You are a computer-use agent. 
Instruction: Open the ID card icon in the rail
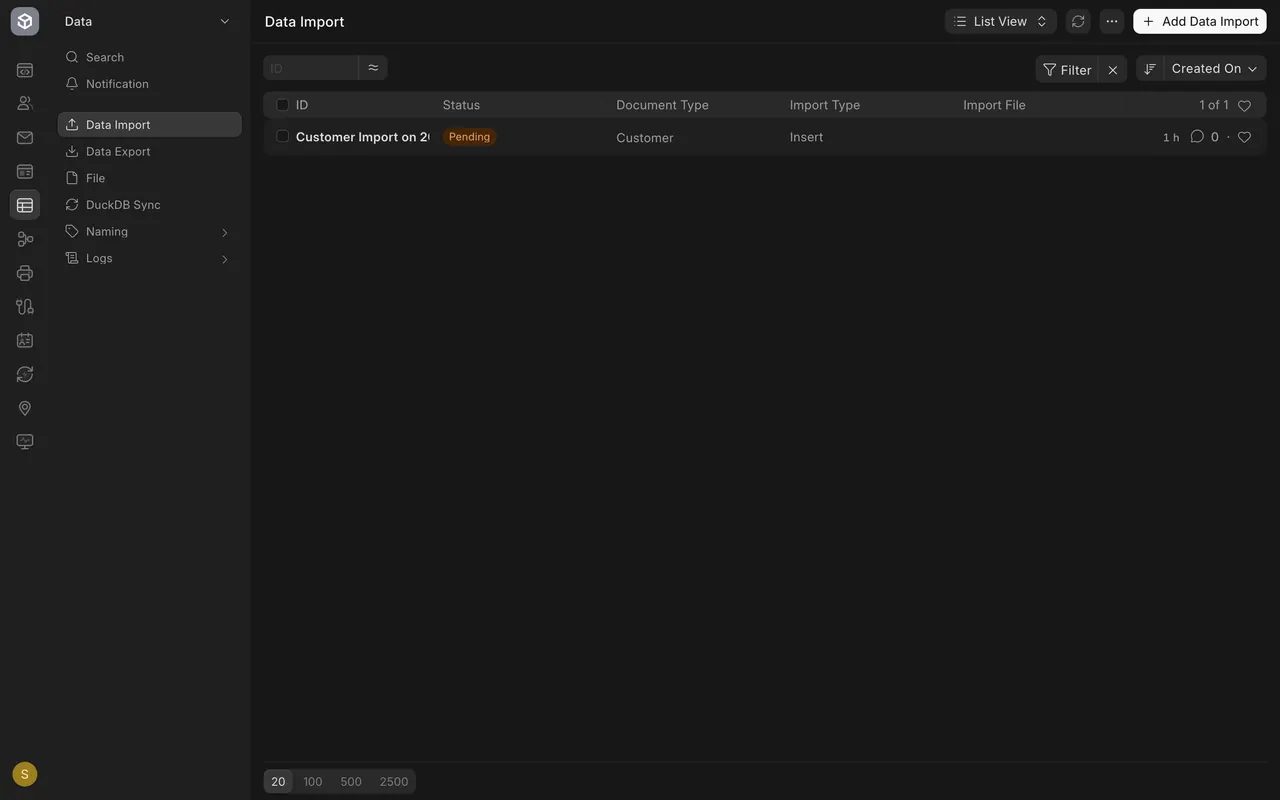click(25, 340)
